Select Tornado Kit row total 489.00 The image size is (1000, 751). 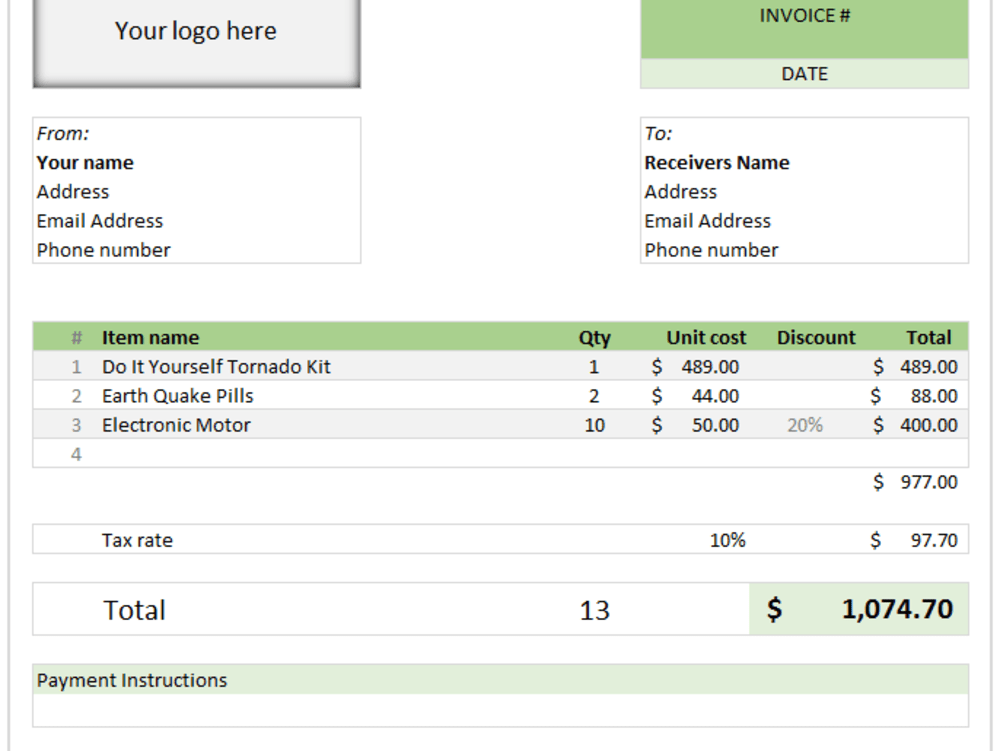tap(915, 367)
